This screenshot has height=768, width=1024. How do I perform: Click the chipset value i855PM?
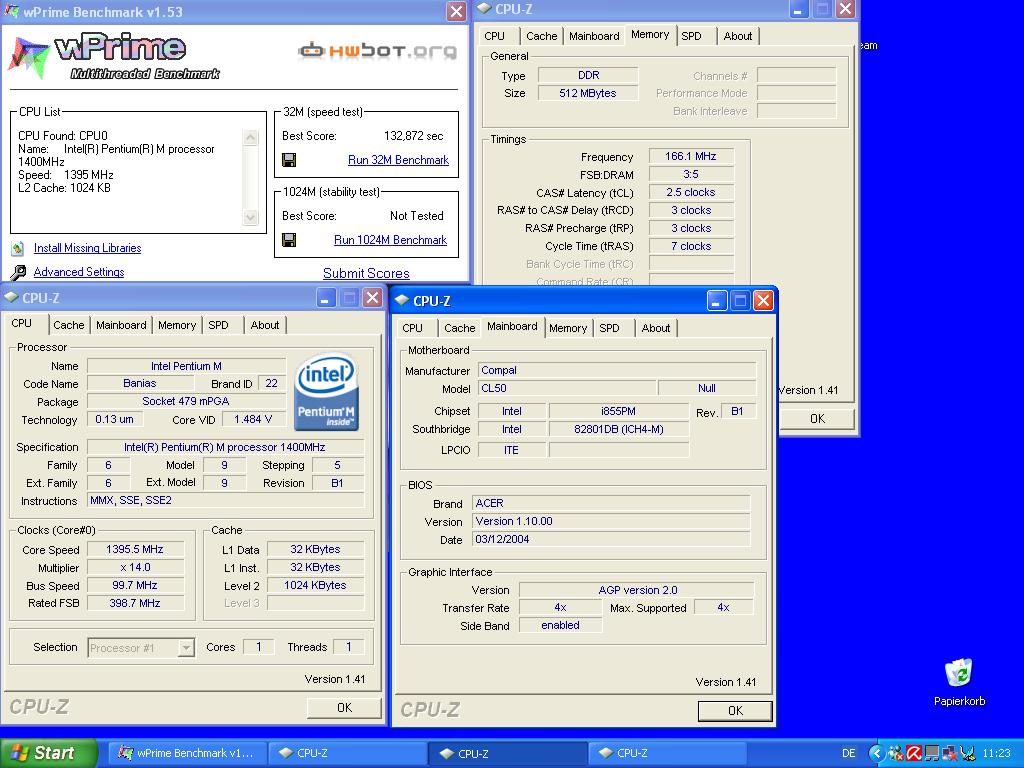coord(618,411)
